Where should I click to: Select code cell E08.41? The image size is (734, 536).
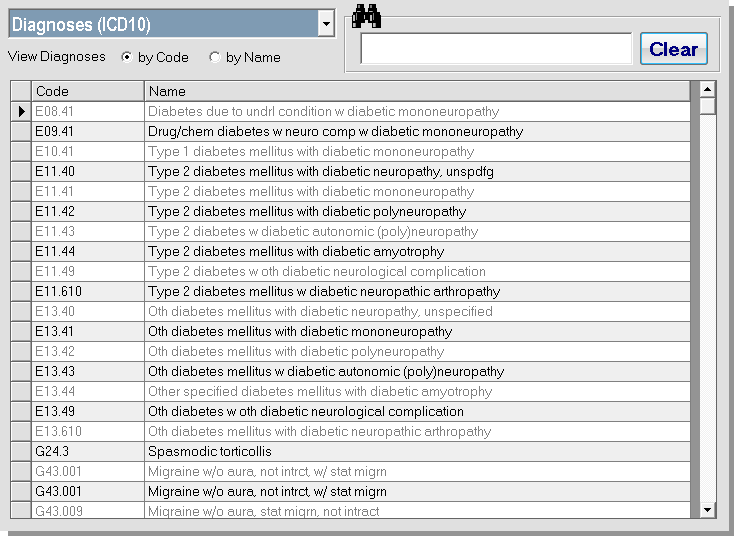coord(88,111)
